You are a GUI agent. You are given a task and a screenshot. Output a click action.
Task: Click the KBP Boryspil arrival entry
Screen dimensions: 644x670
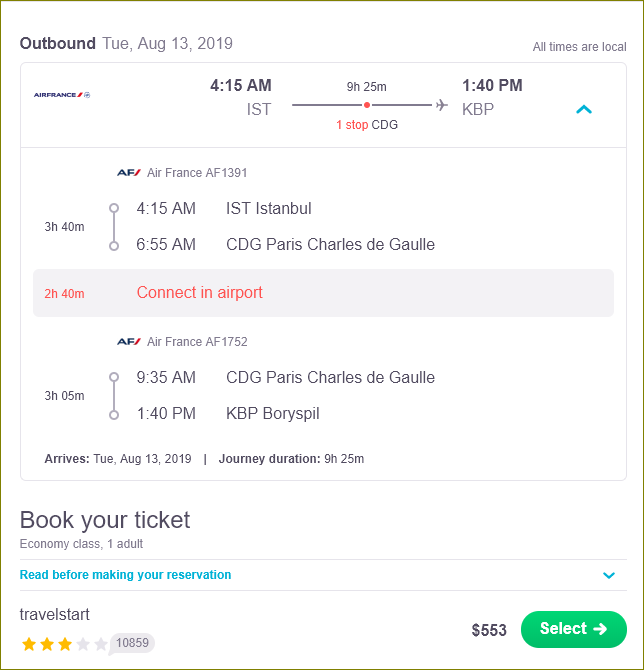273,414
